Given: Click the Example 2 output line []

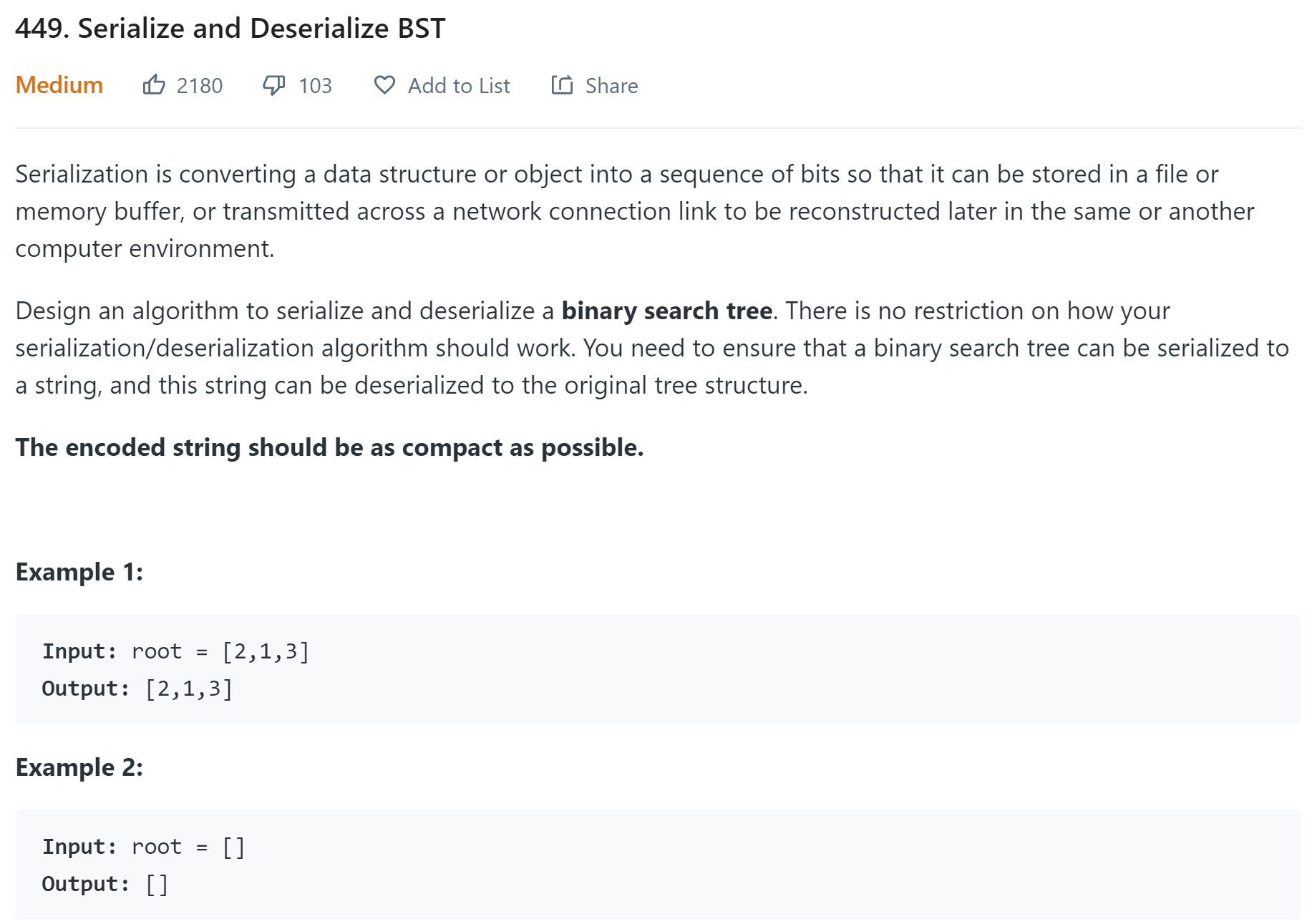Looking at the screenshot, I should pyautogui.click(x=105, y=884).
